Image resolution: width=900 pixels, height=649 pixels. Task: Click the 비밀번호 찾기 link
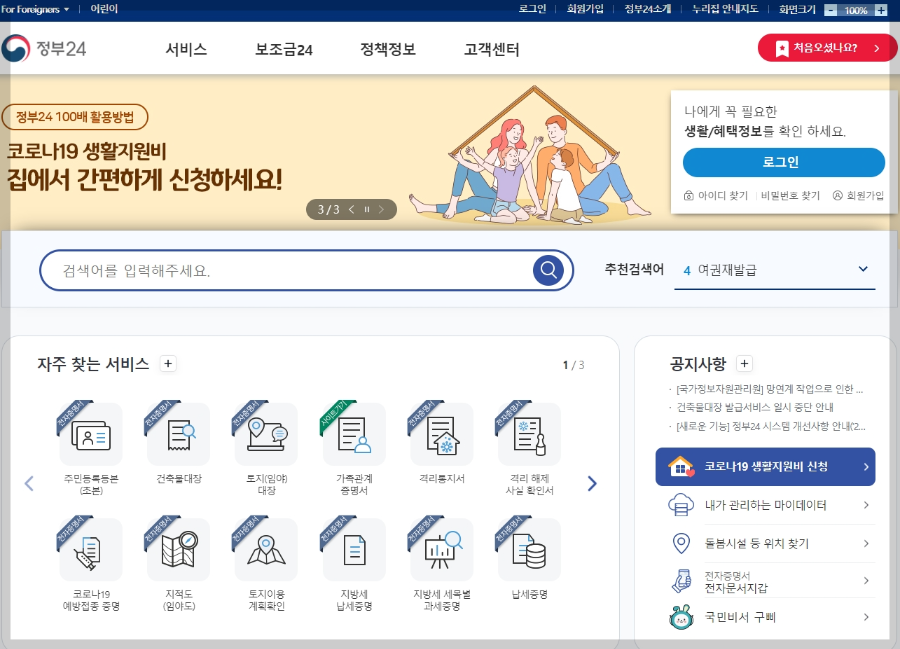coord(790,196)
